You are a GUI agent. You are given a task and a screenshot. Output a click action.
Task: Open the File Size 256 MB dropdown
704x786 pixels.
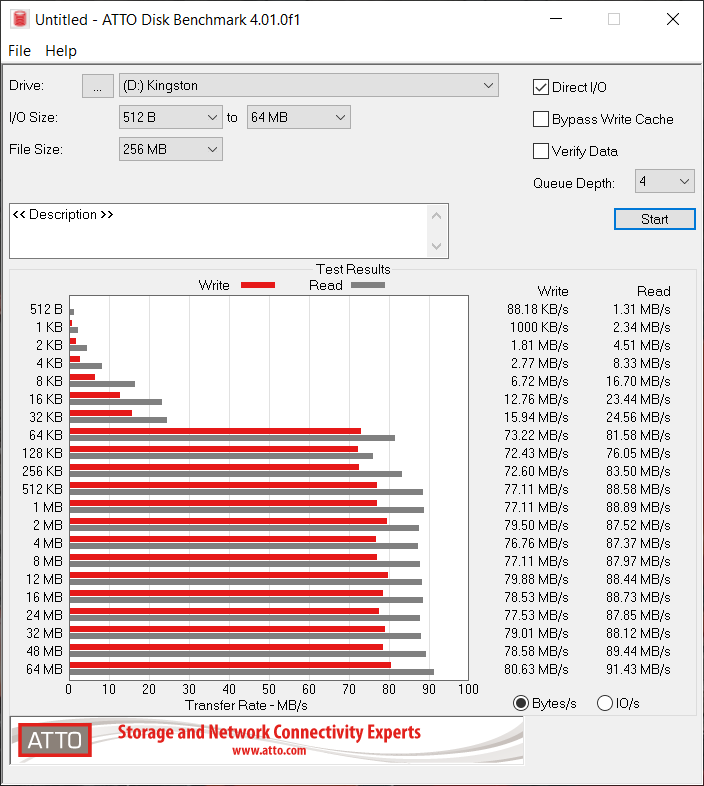pyautogui.click(x=170, y=149)
